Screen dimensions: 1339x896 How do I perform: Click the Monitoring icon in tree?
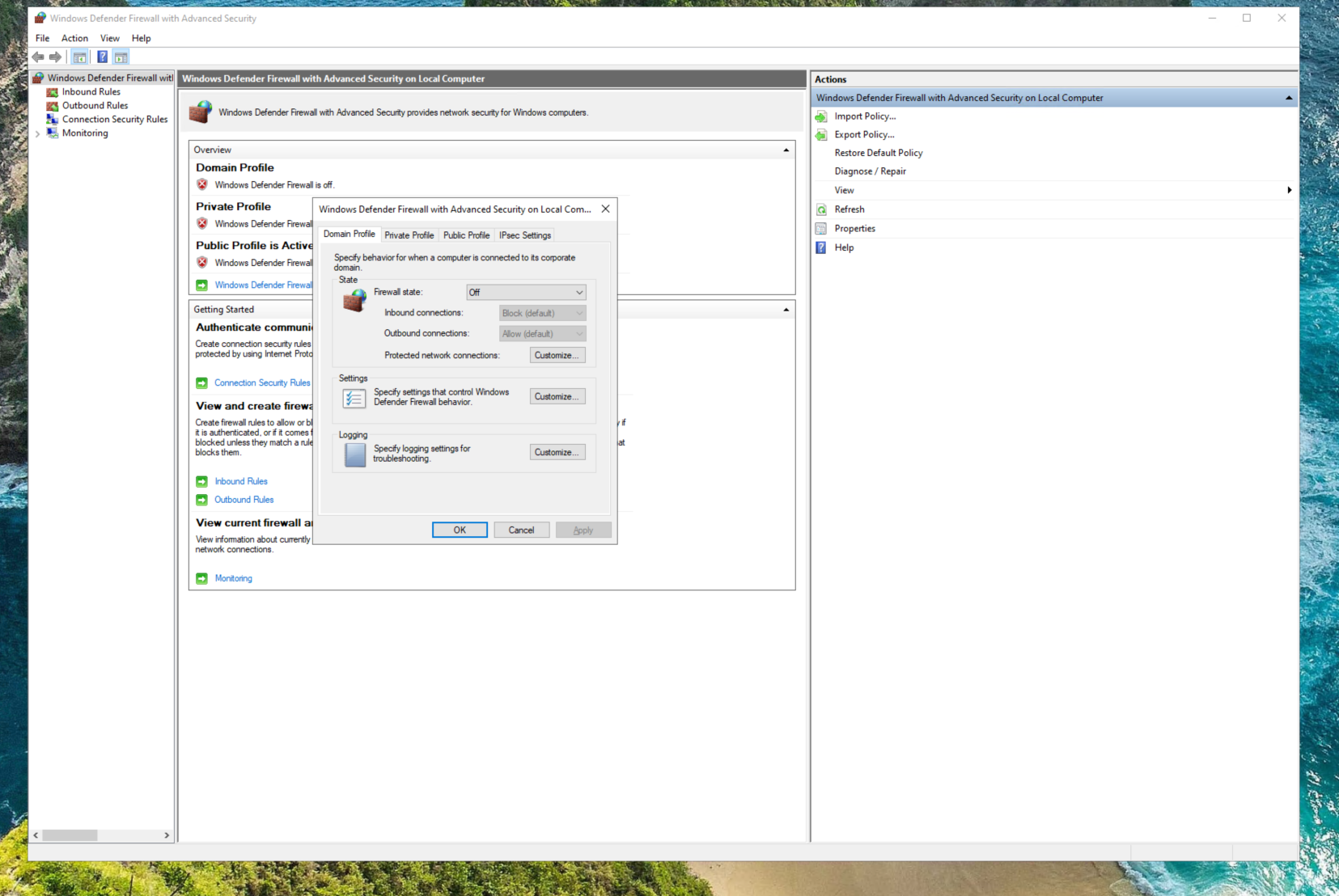(x=53, y=133)
